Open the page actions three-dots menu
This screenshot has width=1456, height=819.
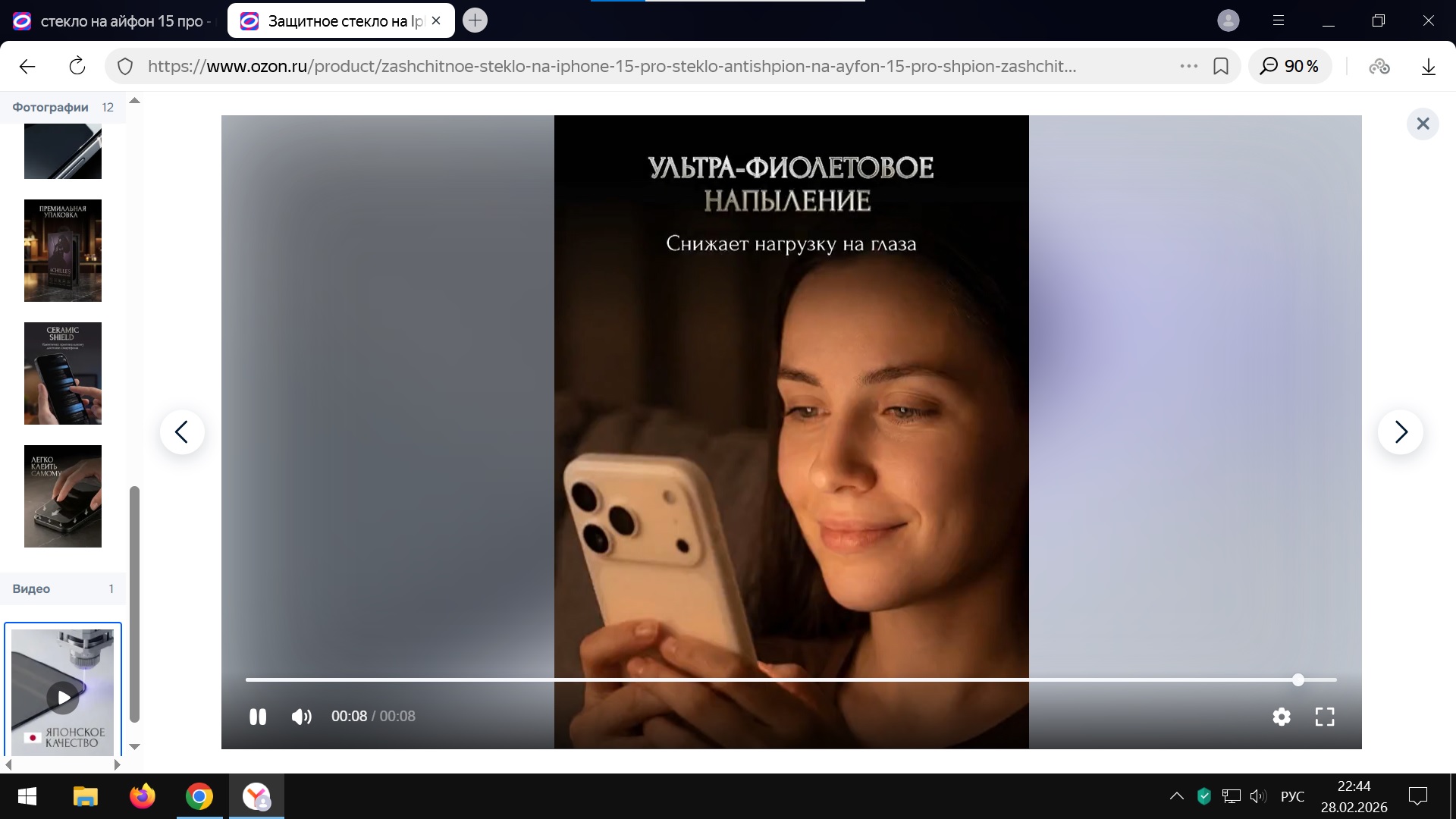tap(1188, 67)
